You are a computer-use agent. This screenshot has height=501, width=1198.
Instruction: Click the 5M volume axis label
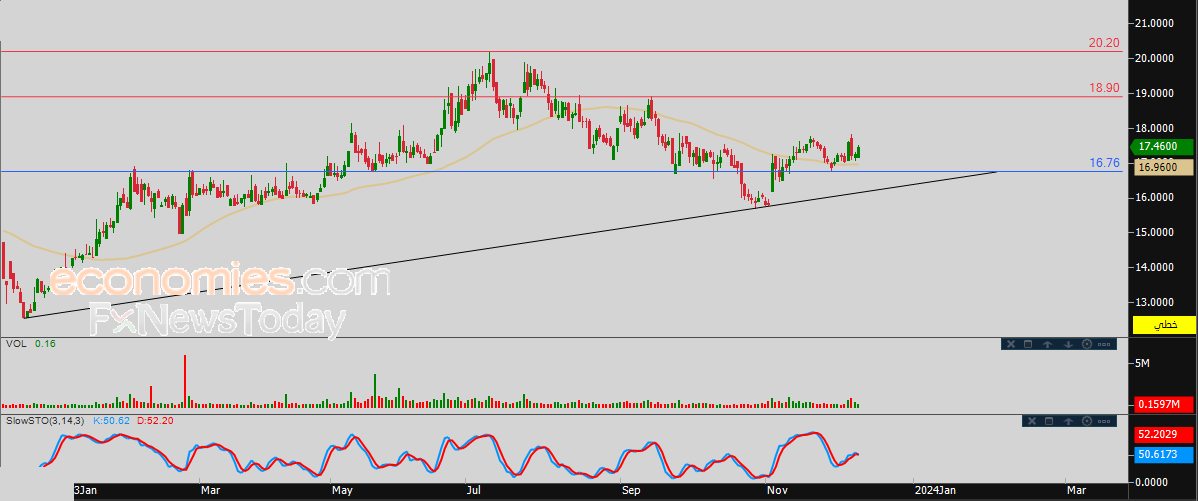click(1142, 364)
